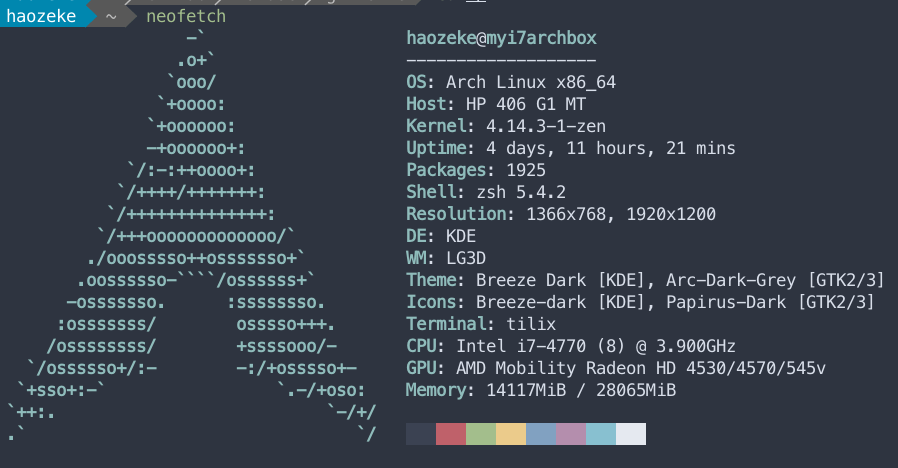Click the CPU: Intel i7-4770 line
The image size is (898, 468).
point(570,345)
